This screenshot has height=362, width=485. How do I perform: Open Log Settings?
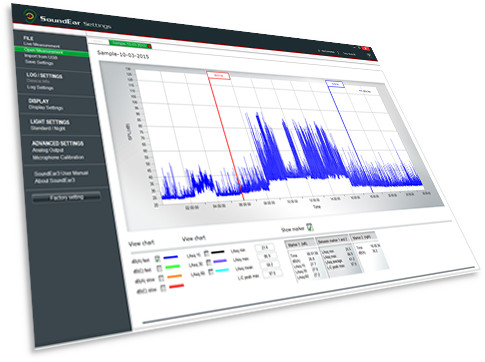point(40,87)
